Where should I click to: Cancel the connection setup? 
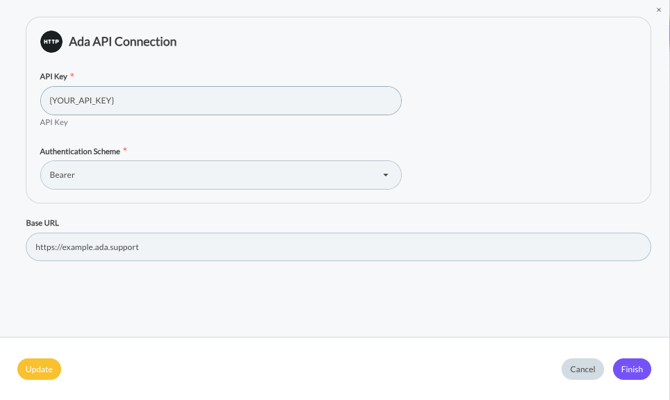click(x=582, y=369)
